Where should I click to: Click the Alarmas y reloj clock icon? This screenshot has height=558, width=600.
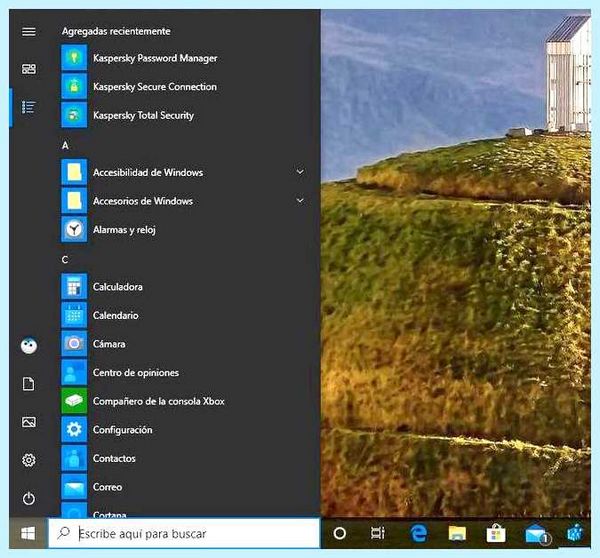point(74,229)
